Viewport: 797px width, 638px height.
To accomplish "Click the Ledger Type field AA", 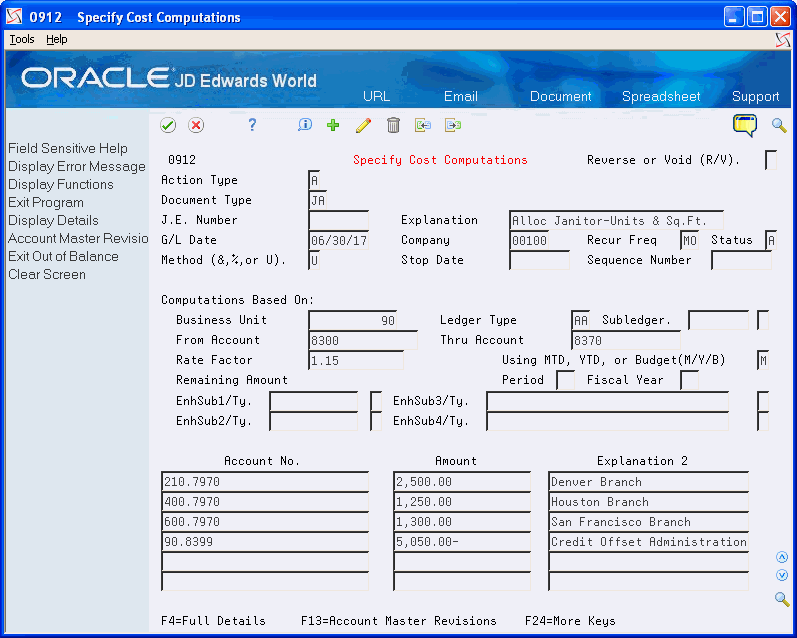I will point(580,320).
